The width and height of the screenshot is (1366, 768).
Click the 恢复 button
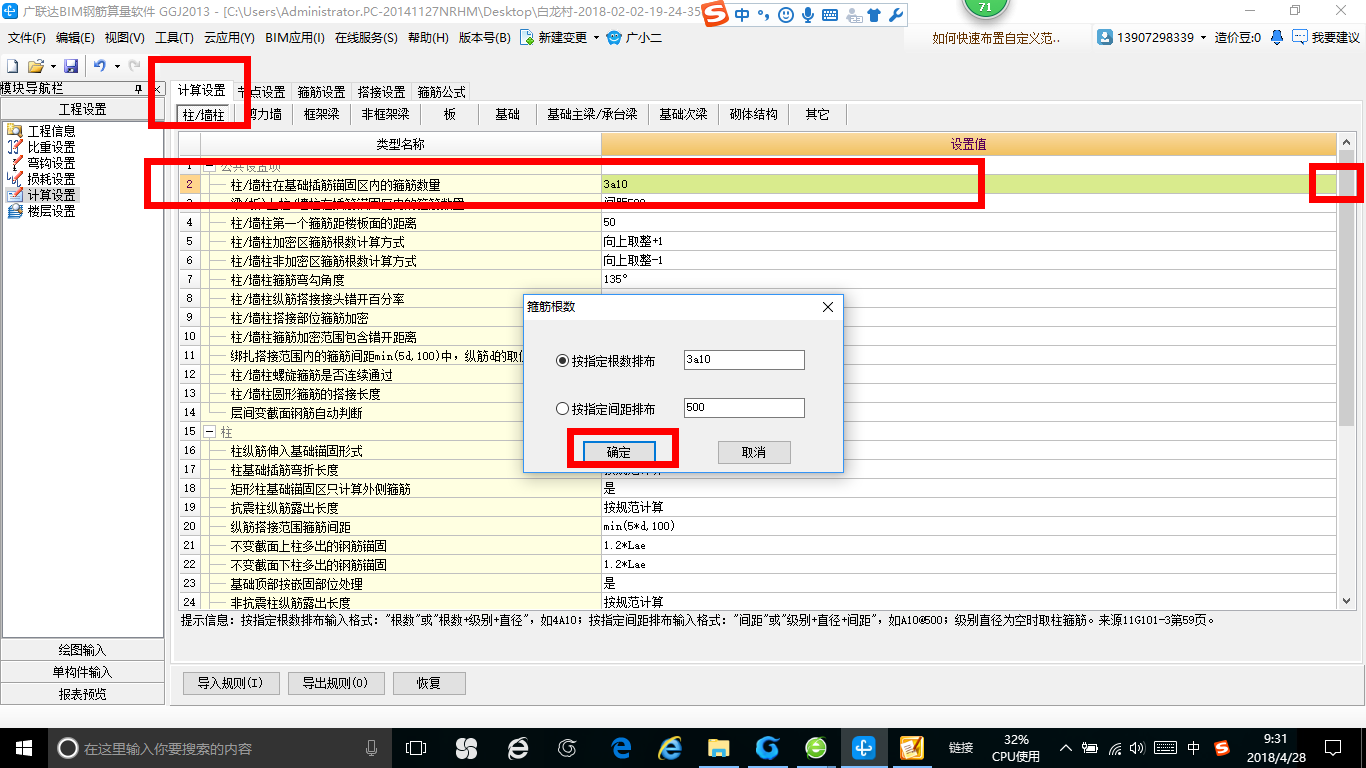tap(429, 684)
